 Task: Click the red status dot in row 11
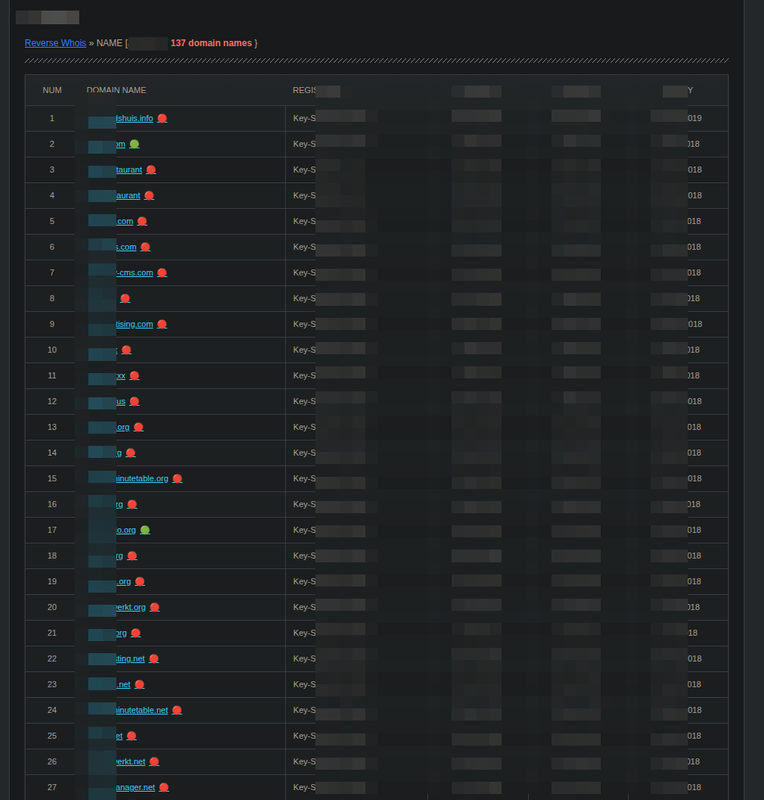coord(134,376)
